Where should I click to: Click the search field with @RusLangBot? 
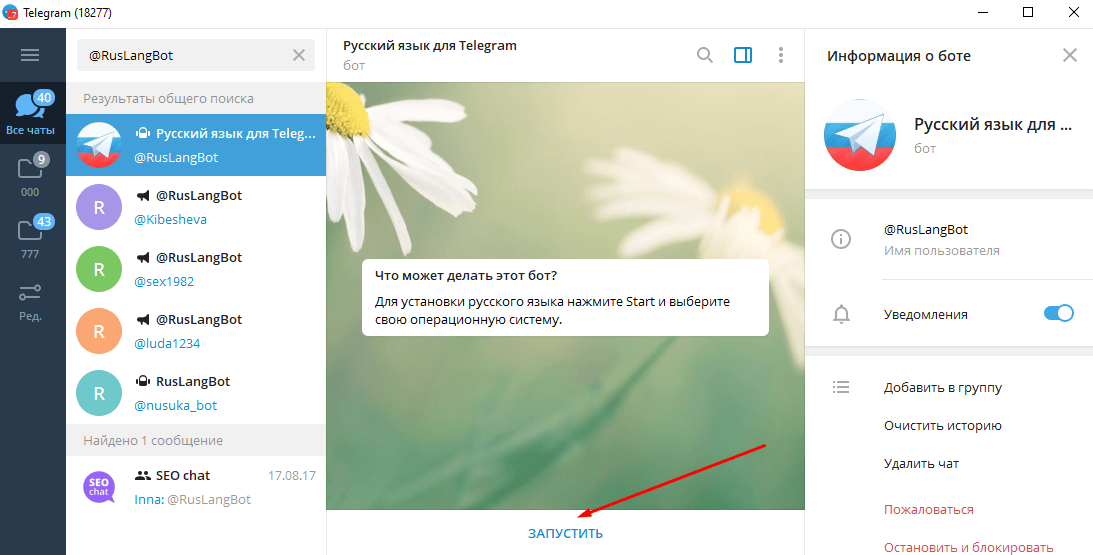(x=185, y=56)
